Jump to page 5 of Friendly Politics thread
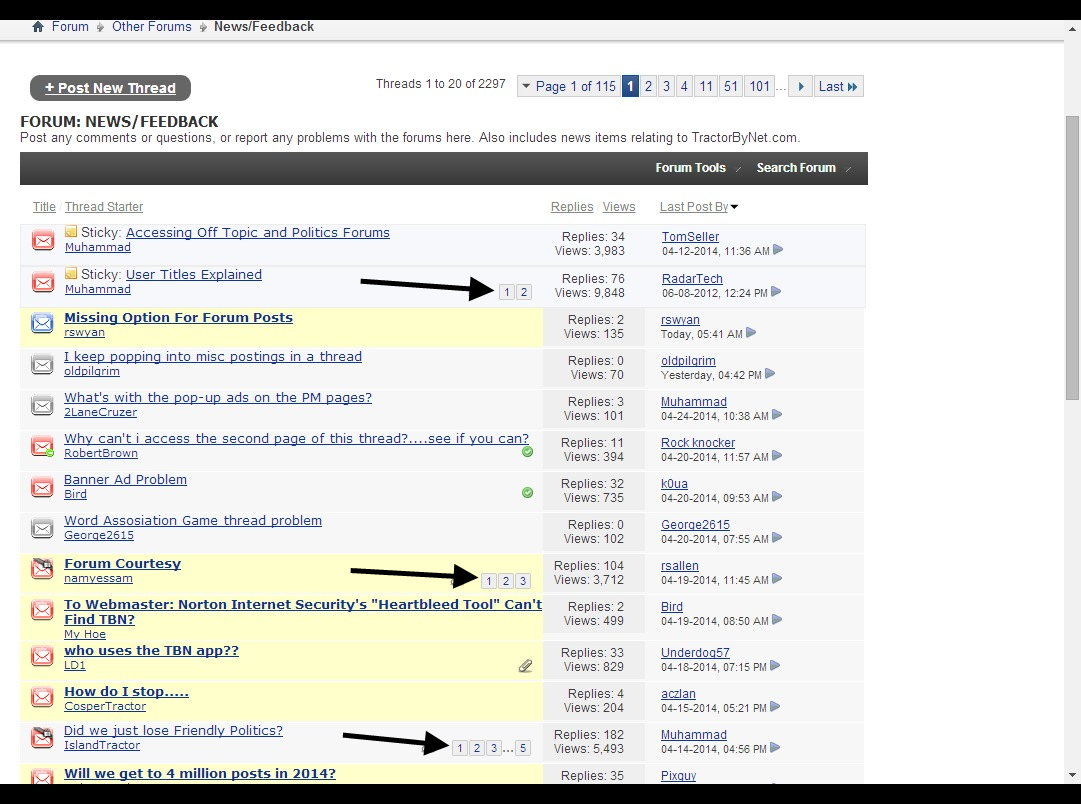Viewport: 1081px width, 804px height. pos(523,748)
